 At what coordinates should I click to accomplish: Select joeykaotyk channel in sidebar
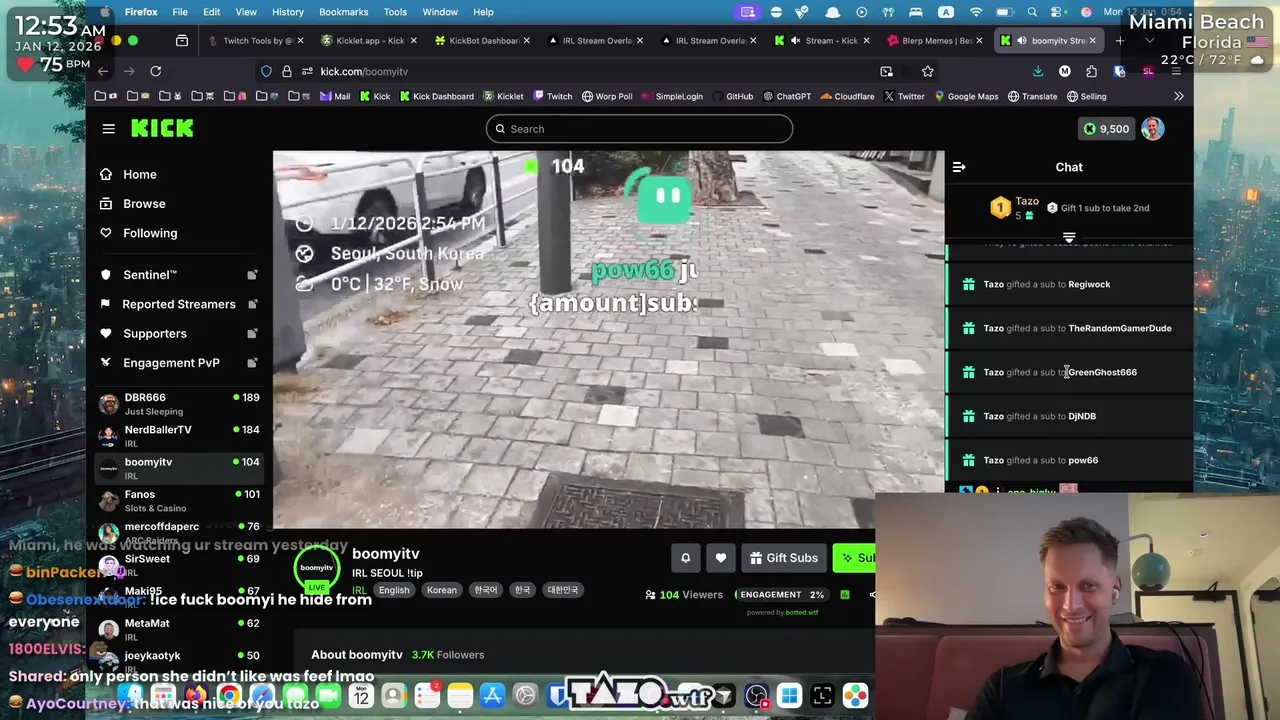coord(179,661)
